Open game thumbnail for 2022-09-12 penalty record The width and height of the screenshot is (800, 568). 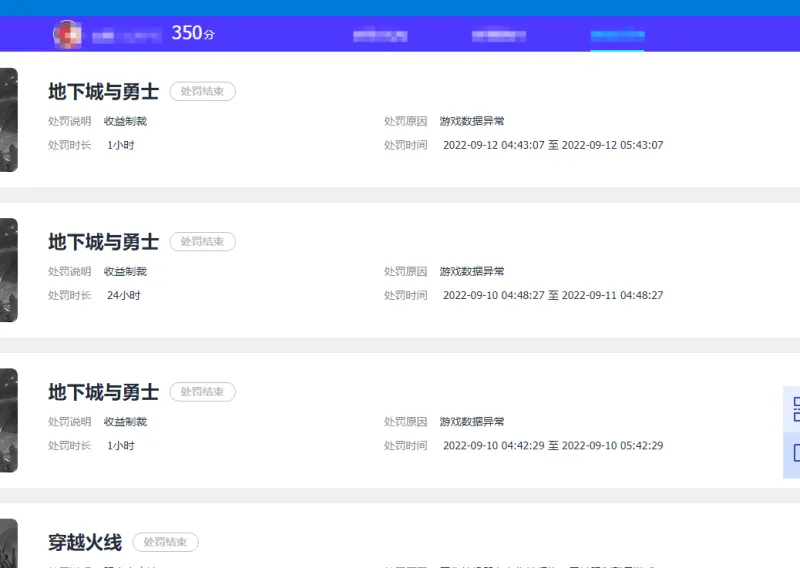click(9, 120)
